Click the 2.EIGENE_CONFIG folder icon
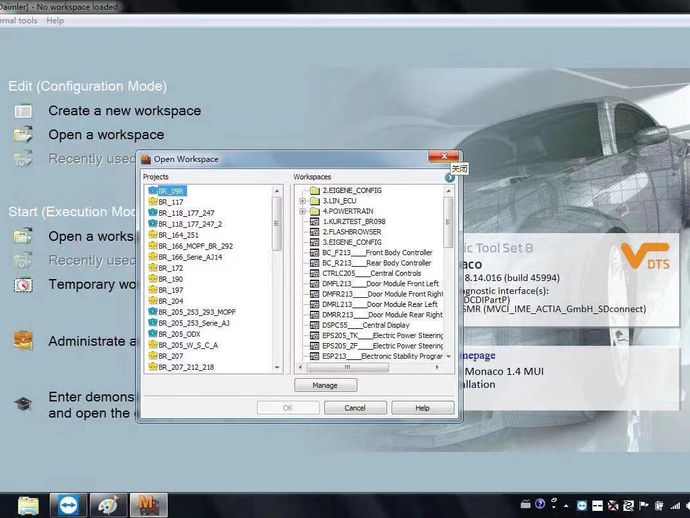 coord(314,191)
